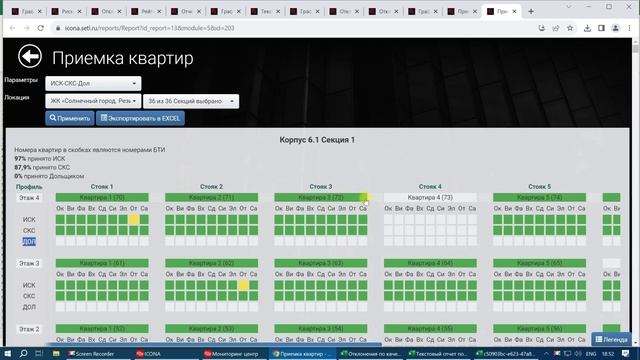This screenshot has width=640, height=360.
Task: Switch to Мониторинг центр taskbar window
Action: (232, 353)
